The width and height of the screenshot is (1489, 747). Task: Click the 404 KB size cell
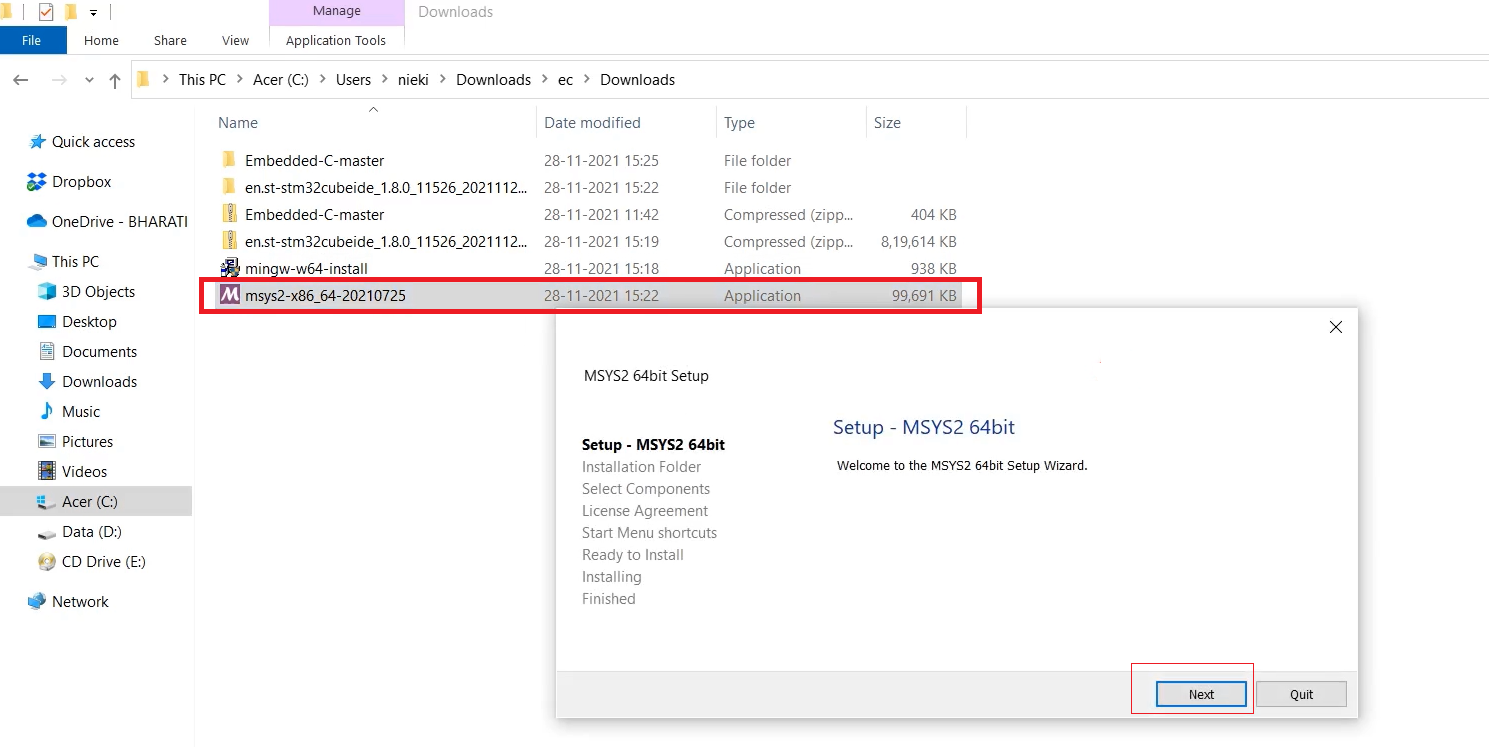[x=933, y=214]
